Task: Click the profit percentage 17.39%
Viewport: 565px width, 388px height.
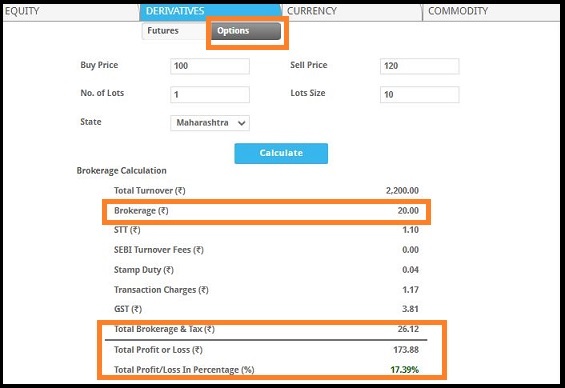Action: (x=405, y=370)
